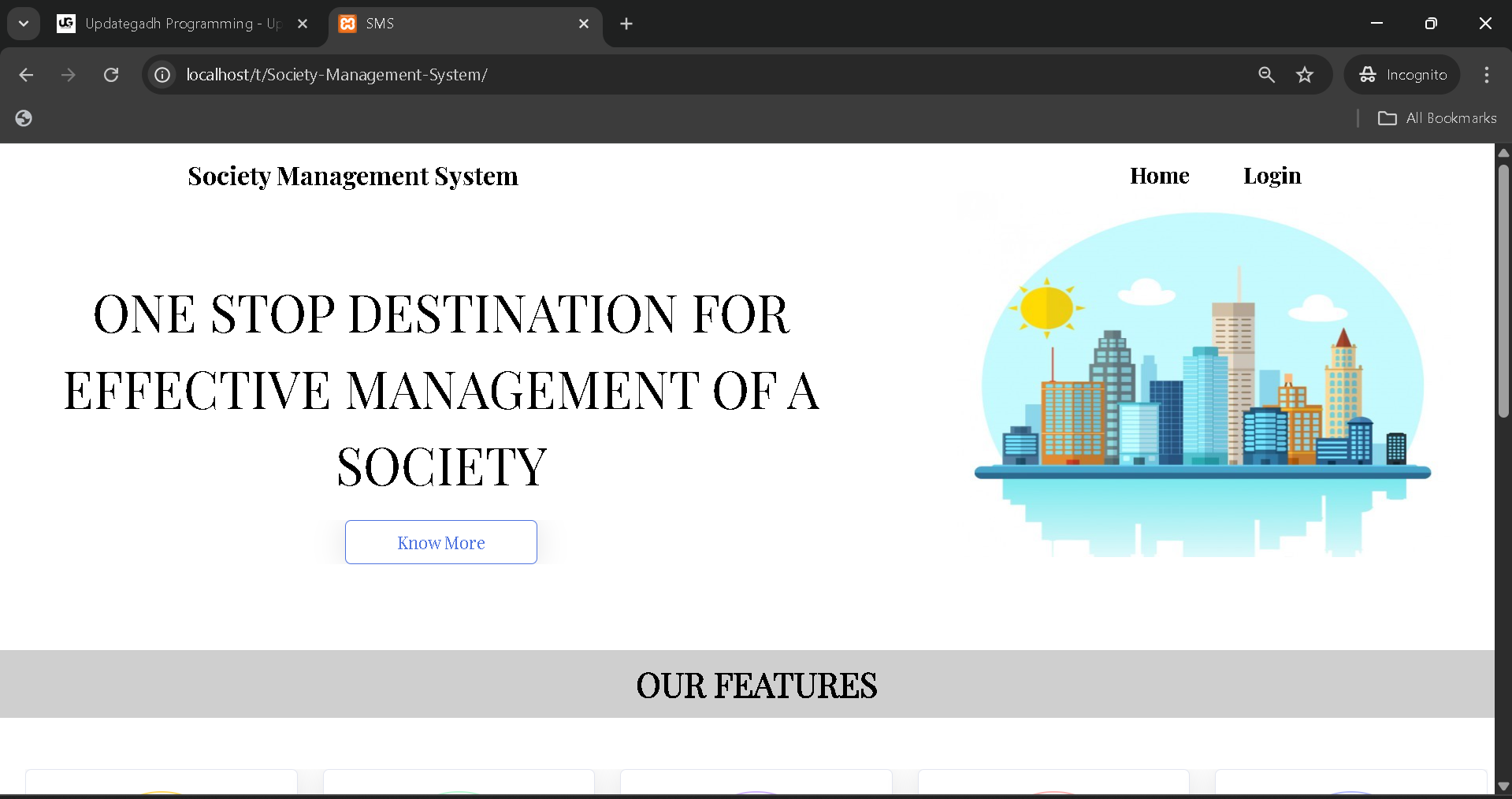Close the SMS tab
The width and height of the screenshot is (1512, 799).
[584, 24]
